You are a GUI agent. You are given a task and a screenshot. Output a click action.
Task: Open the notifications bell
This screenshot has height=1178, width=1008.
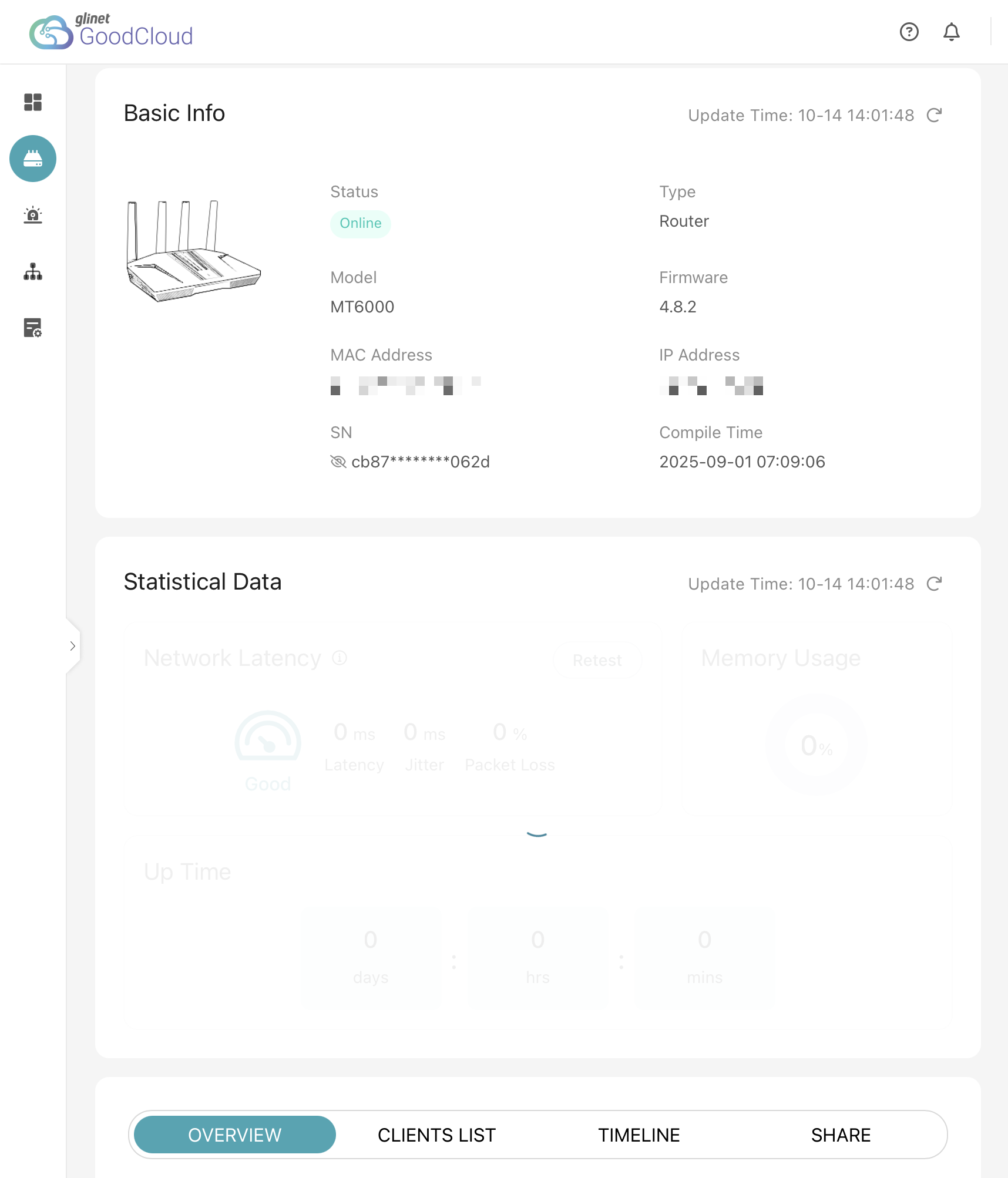point(951,32)
